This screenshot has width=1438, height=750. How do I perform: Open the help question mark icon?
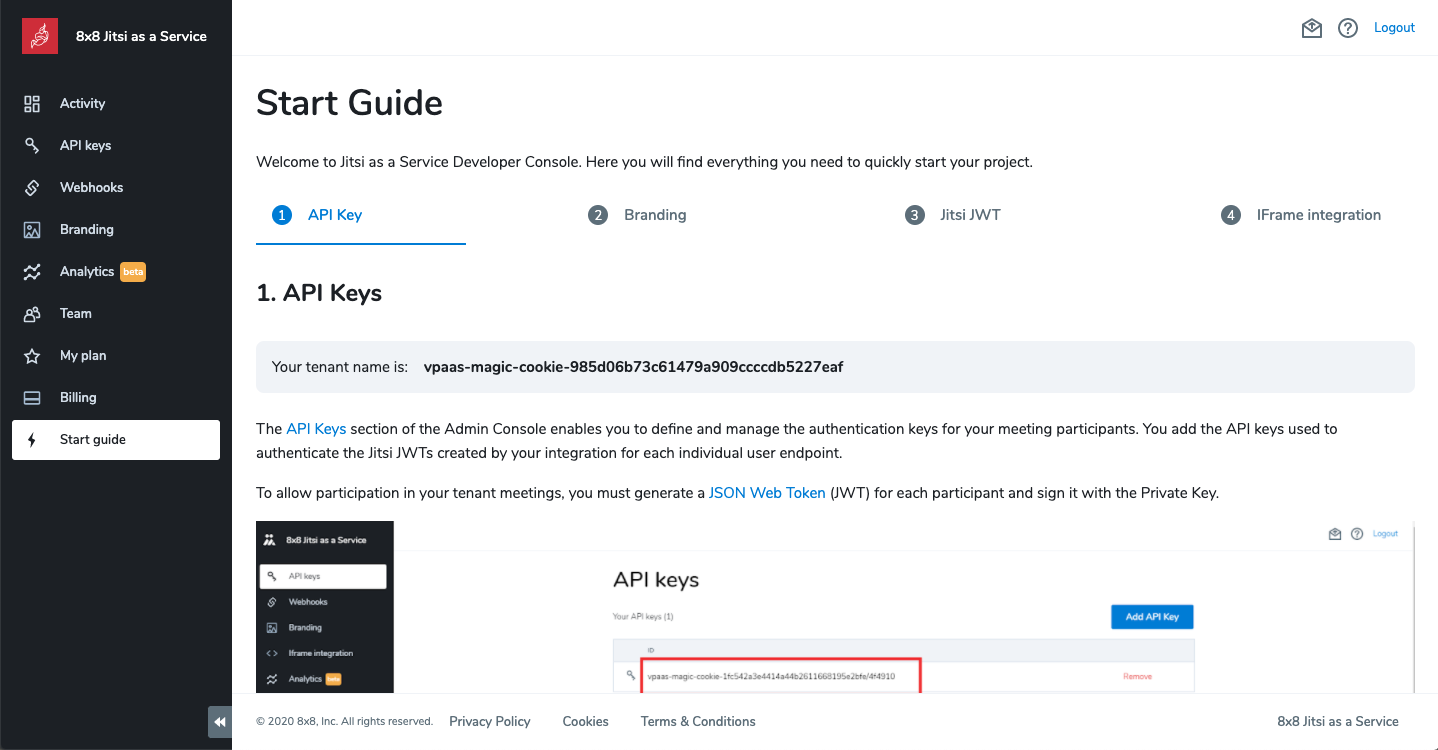[x=1348, y=28]
